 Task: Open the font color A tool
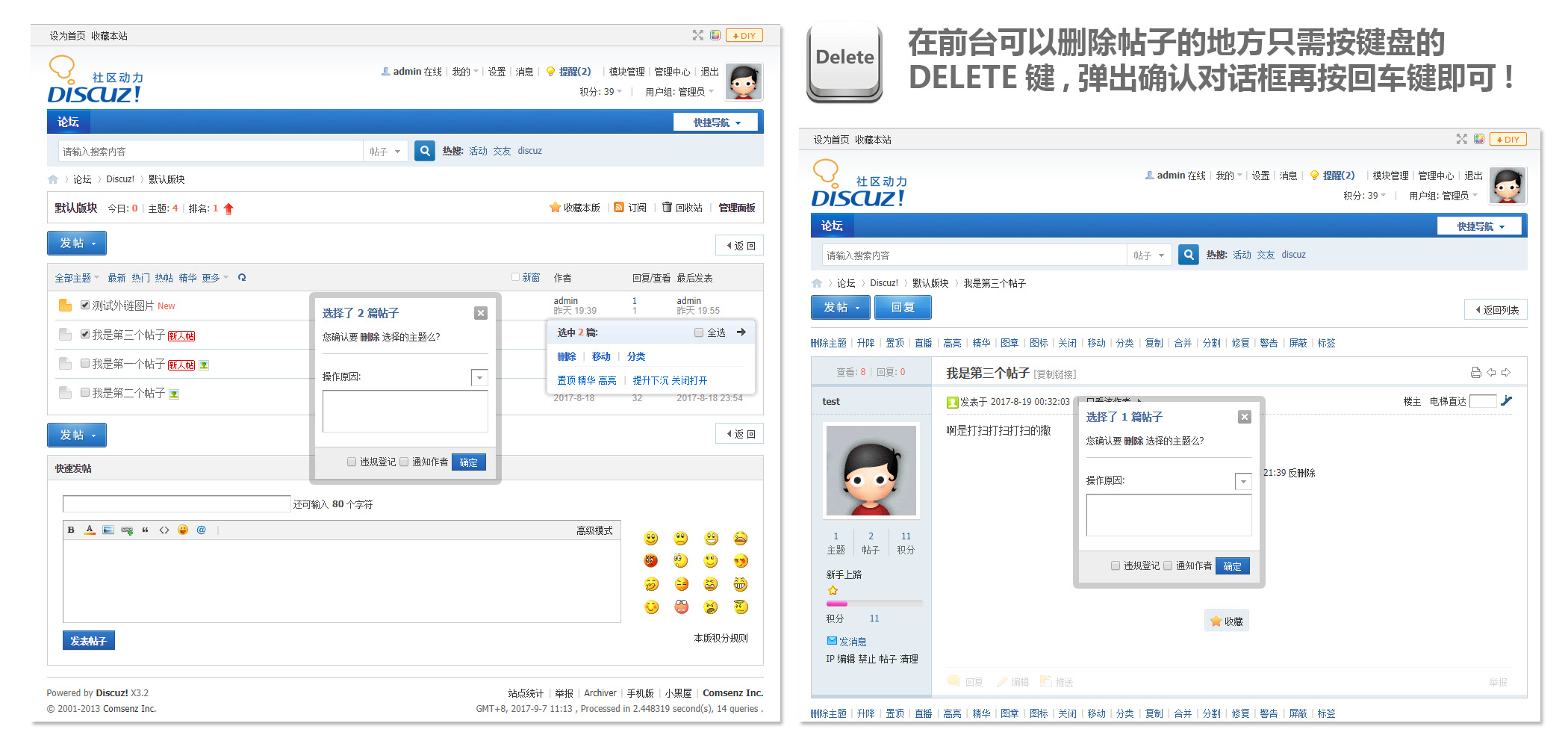[x=90, y=530]
